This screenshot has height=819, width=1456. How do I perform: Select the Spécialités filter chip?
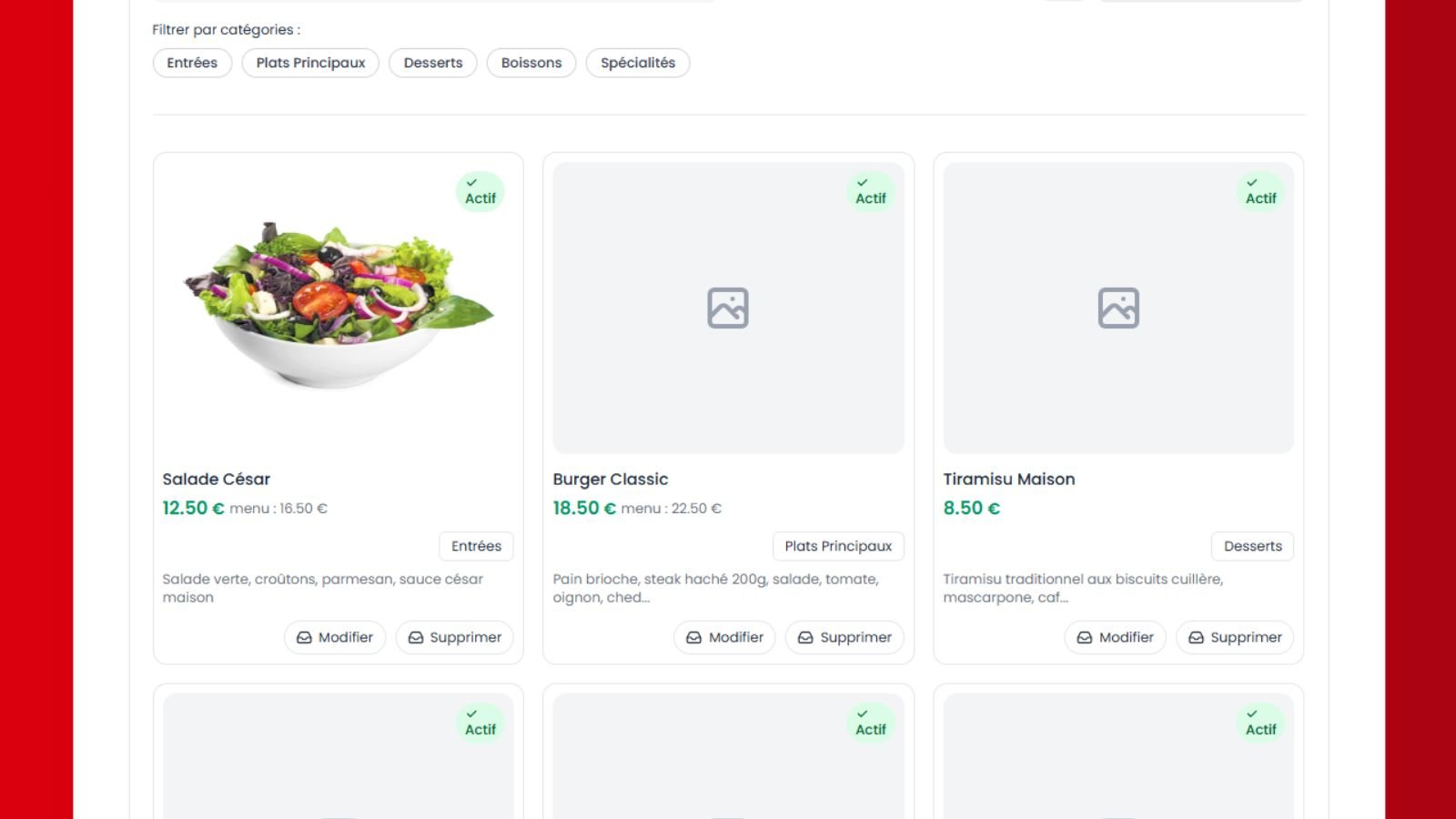click(x=638, y=63)
